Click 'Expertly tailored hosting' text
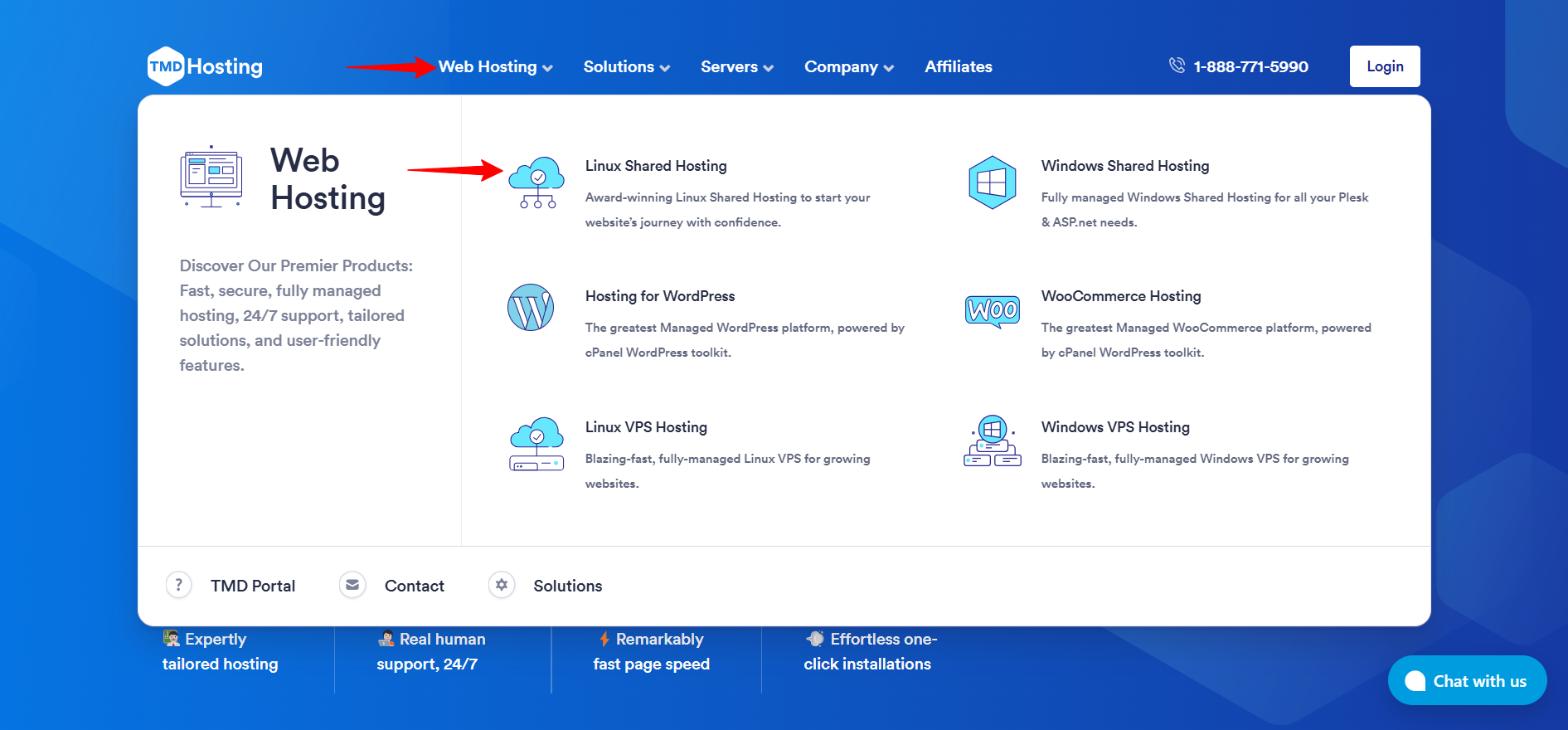The height and width of the screenshot is (730, 1568). pos(220,651)
